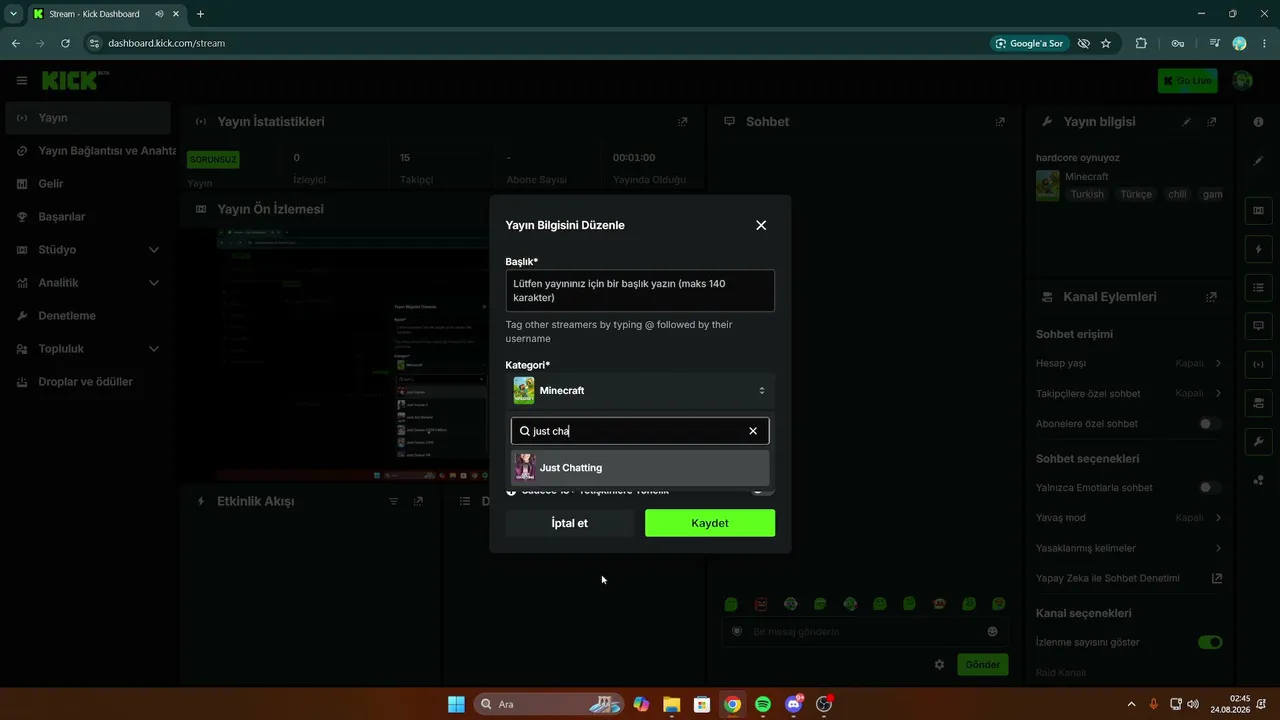Open the Kategori dropdown showing Minecraft

tap(640, 390)
